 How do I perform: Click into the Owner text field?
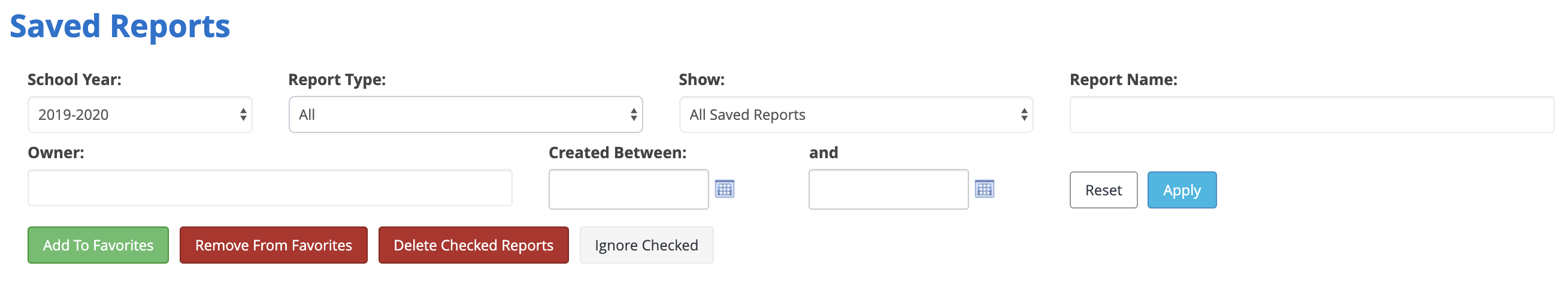coord(270,188)
